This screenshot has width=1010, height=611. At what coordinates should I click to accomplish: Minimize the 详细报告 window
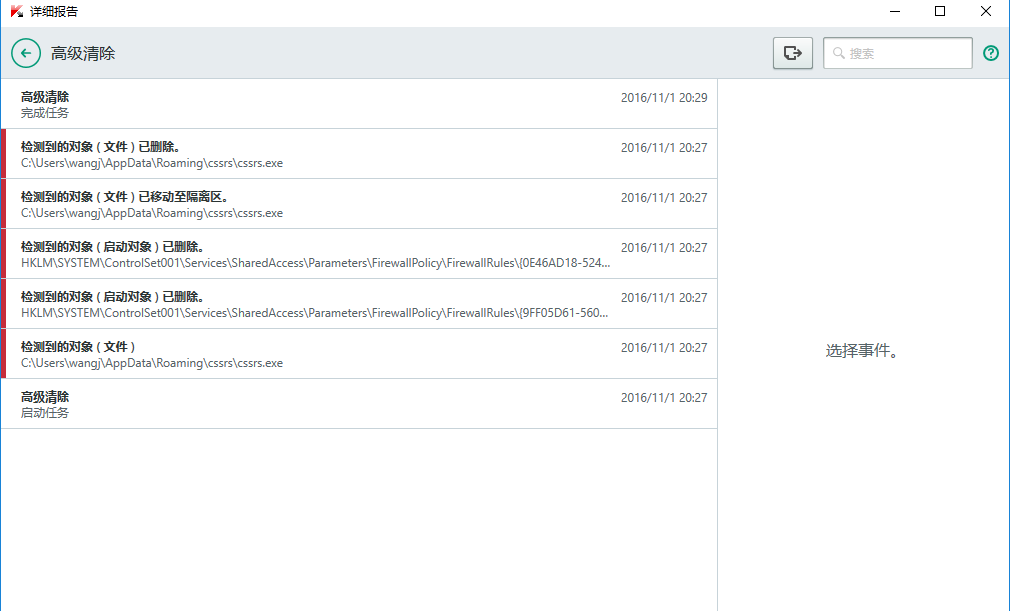pyautogui.click(x=894, y=12)
